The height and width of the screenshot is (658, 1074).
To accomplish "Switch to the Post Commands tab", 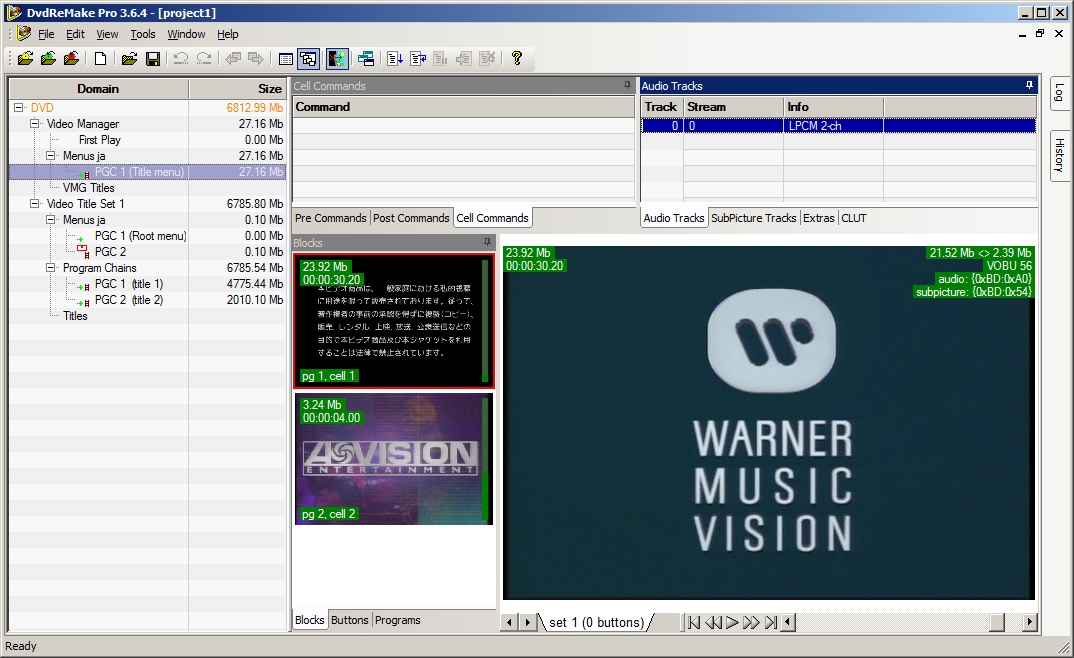I will (411, 218).
